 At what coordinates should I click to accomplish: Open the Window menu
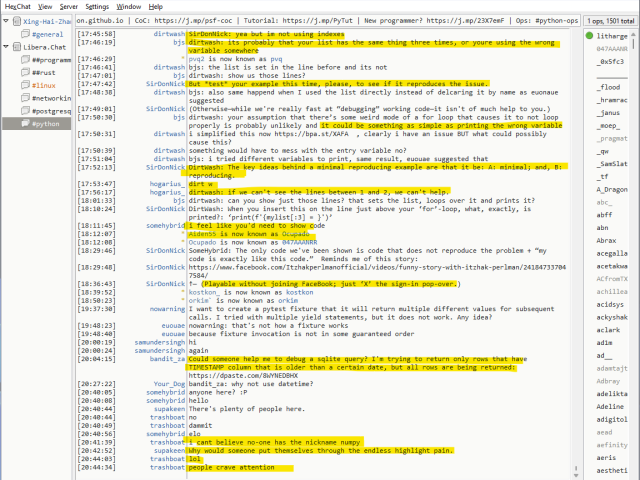pos(129,7)
